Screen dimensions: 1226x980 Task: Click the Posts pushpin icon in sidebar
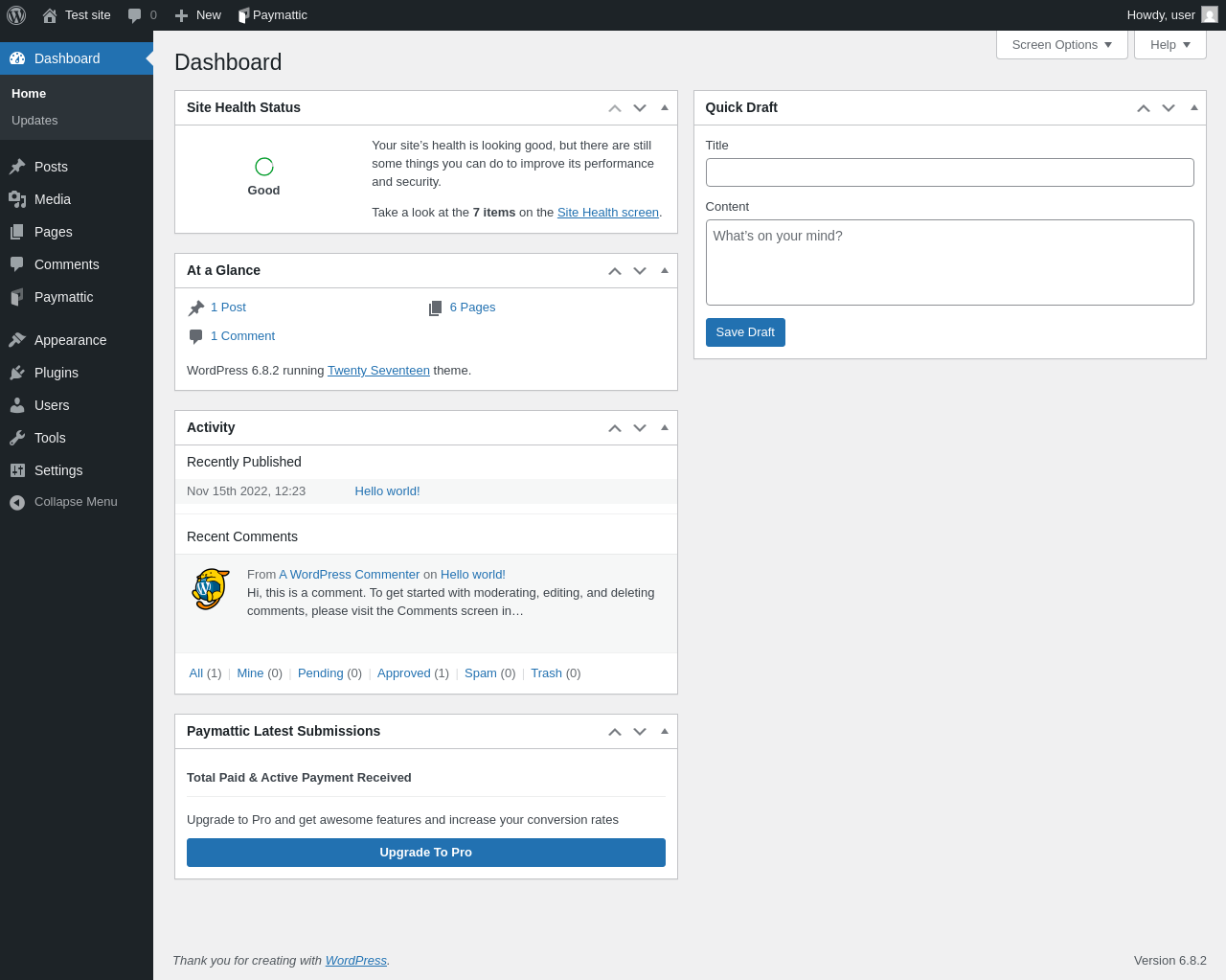click(17, 167)
